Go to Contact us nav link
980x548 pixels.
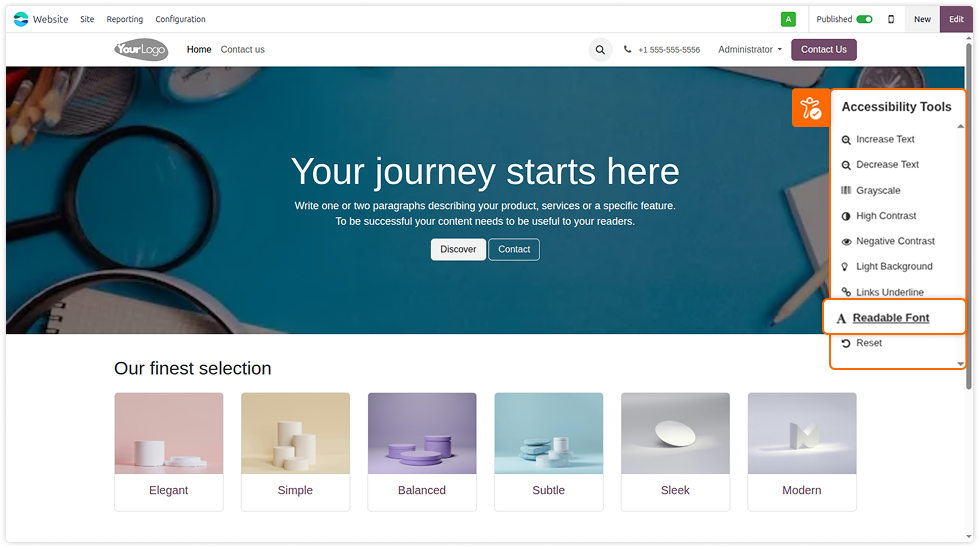[242, 49]
